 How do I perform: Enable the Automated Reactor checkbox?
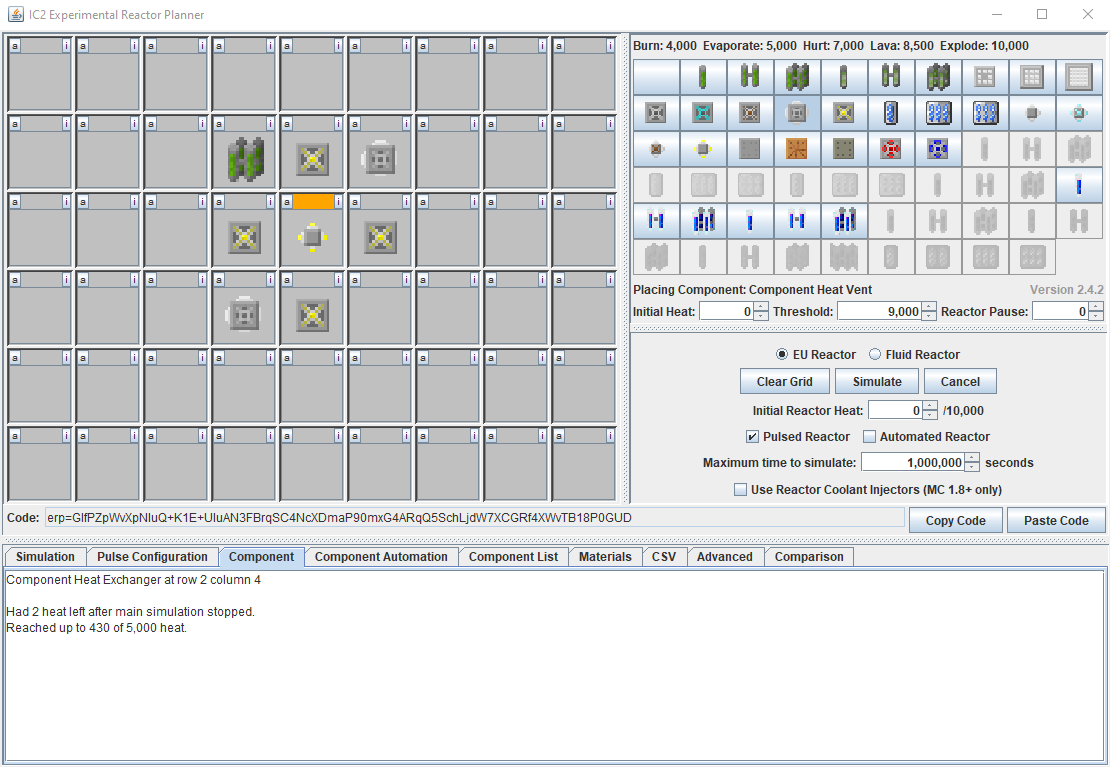870,437
